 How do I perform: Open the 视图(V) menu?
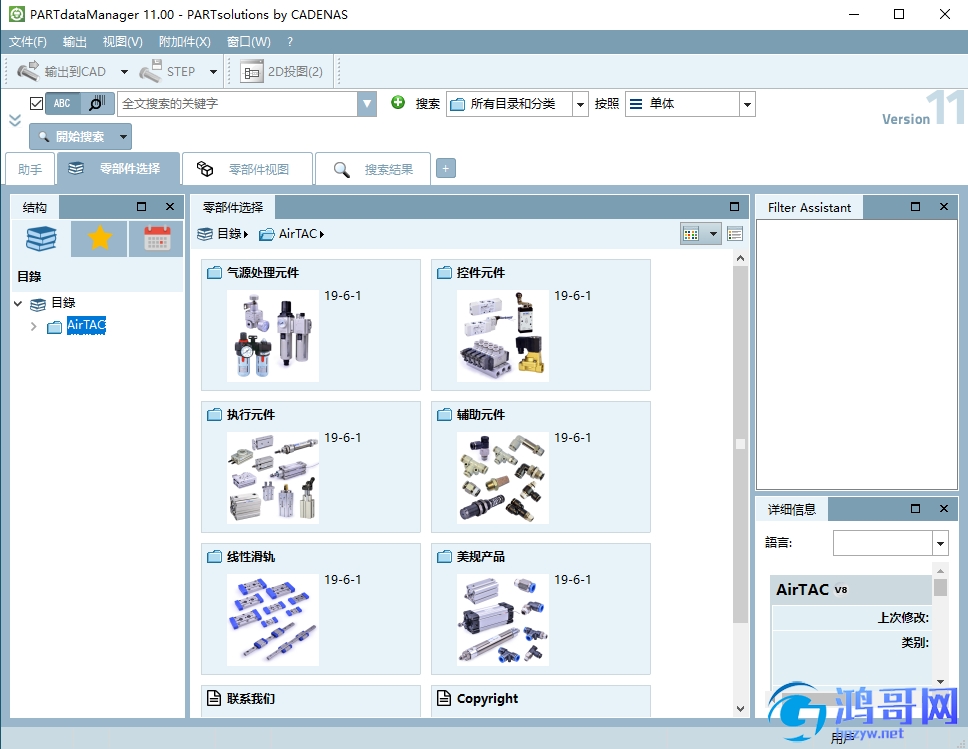[x=123, y=41]
